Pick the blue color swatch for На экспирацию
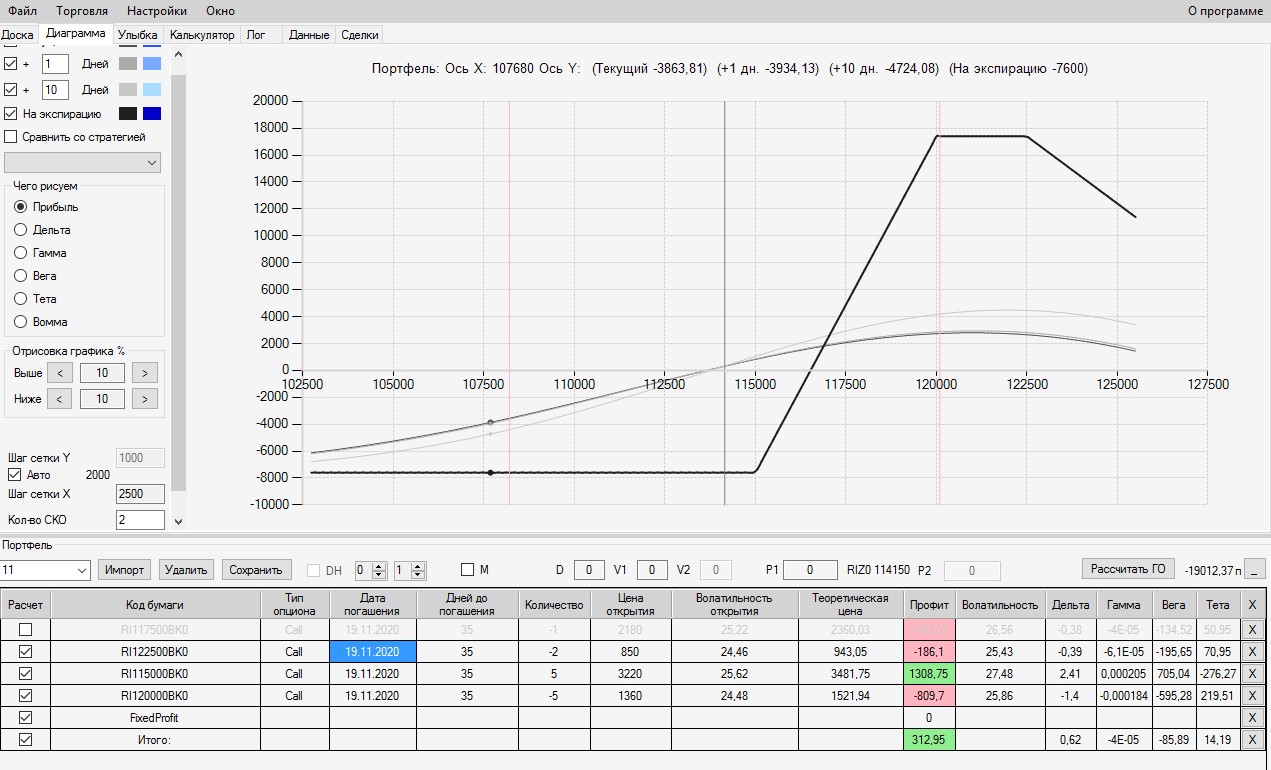 (x=152, y=114)
